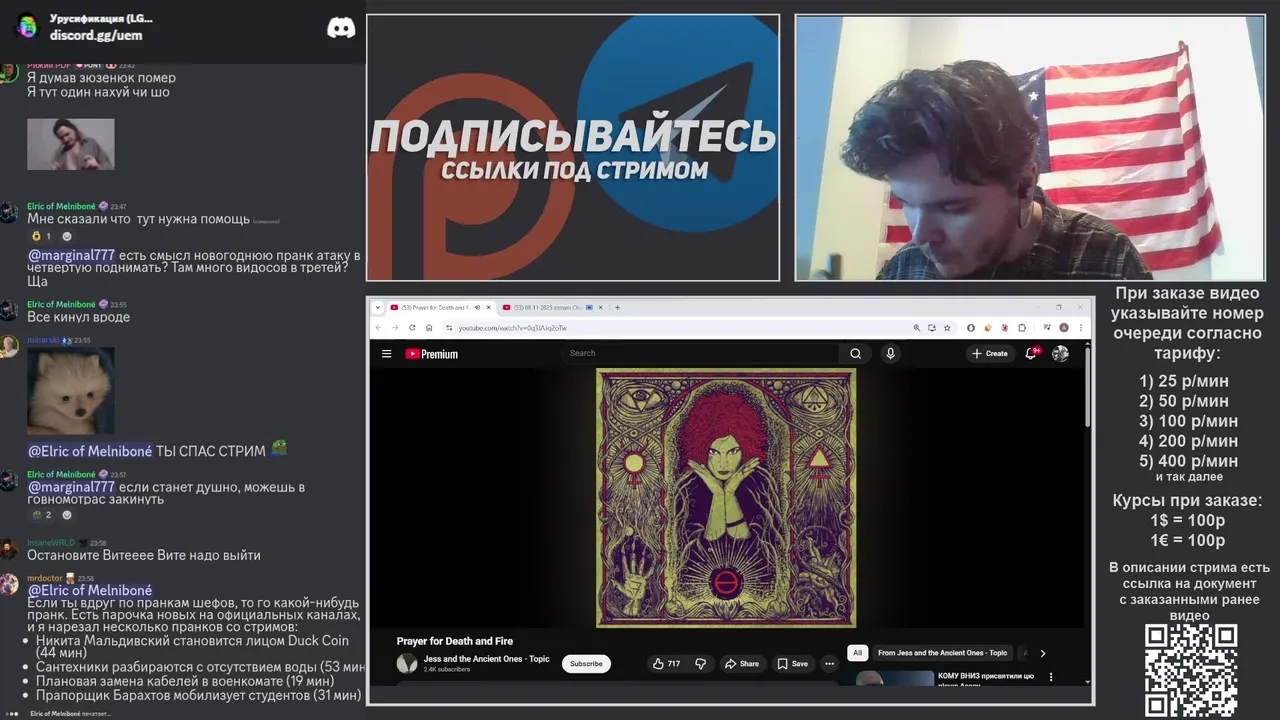Open the YouTube account avatar menu
1280x720 pixels.
[x=1060, y=353]
